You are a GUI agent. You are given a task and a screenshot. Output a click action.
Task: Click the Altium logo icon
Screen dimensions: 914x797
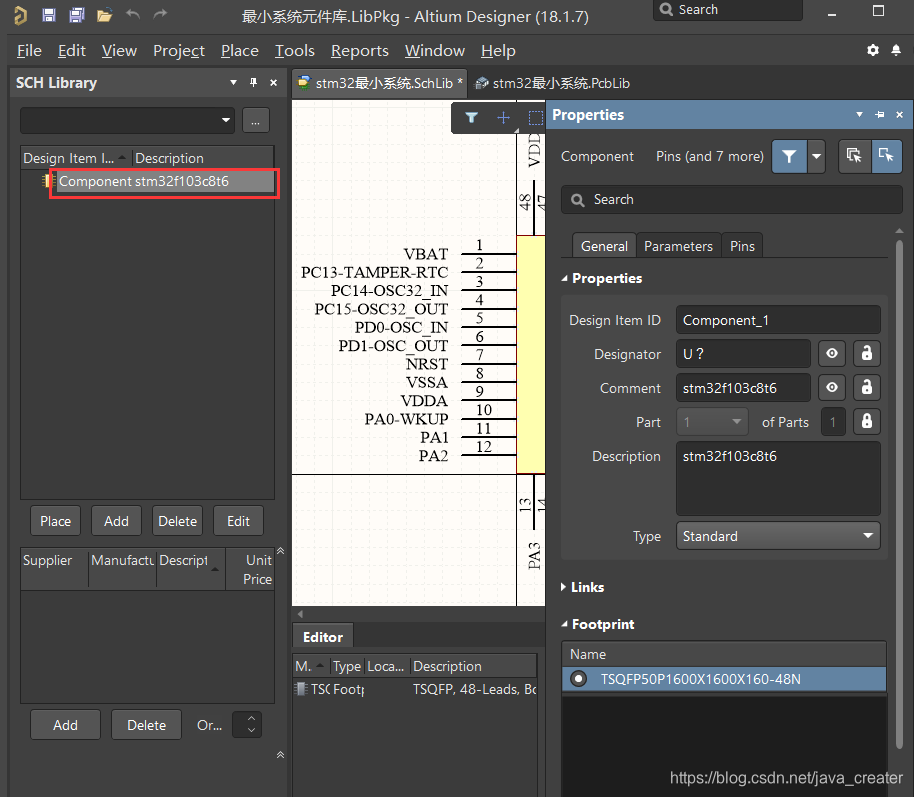pos(20,15)
